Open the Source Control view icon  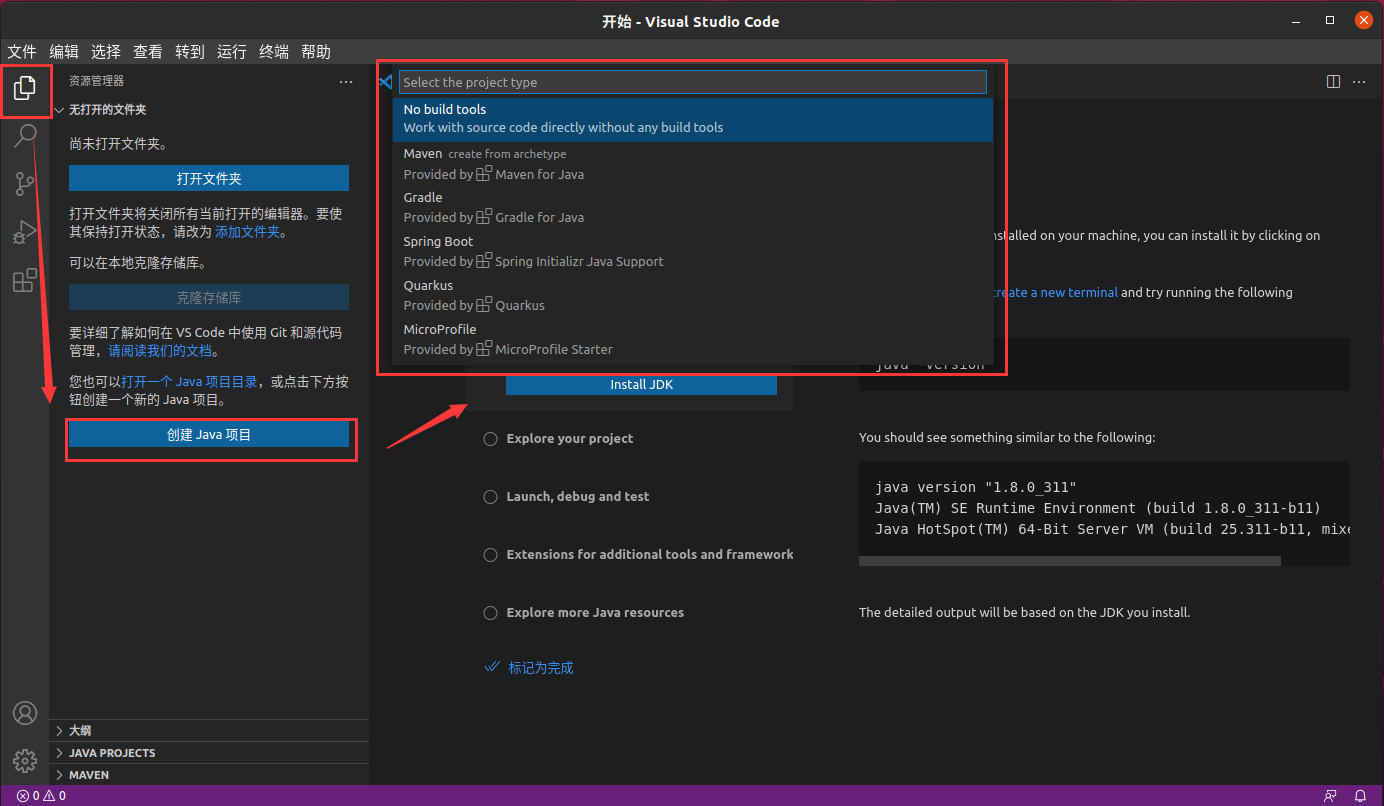coord(25,184)
